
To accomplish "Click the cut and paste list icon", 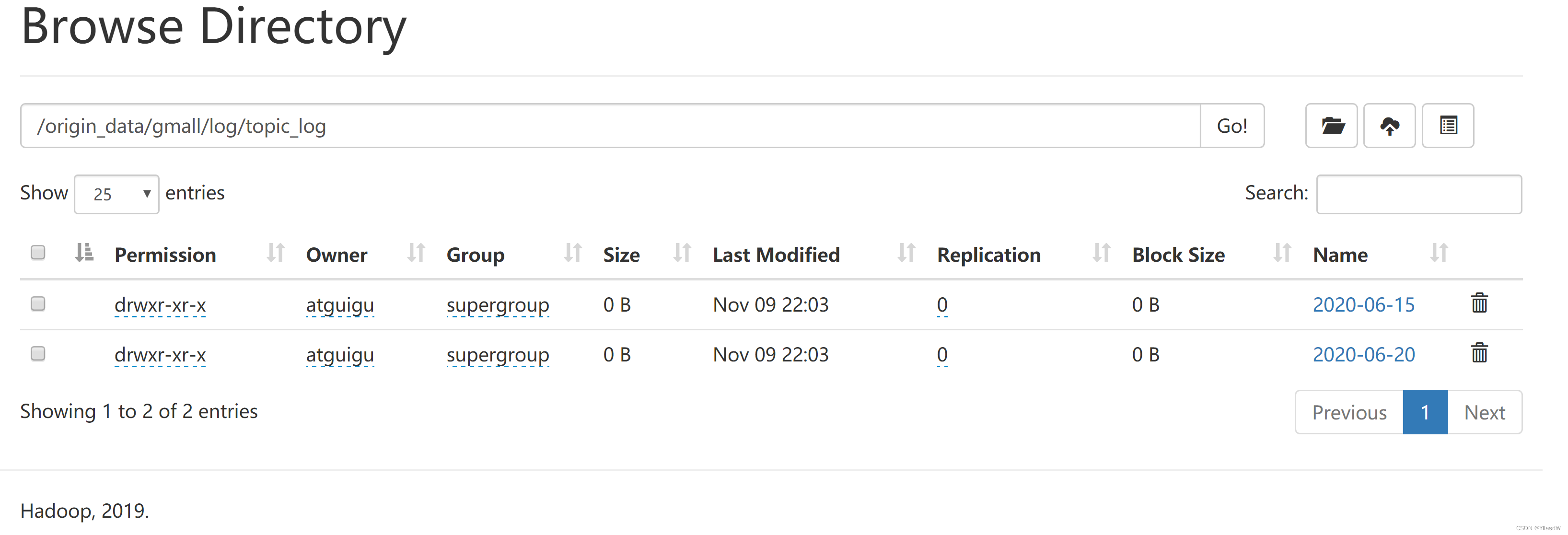I will [x=1448, y=126].
